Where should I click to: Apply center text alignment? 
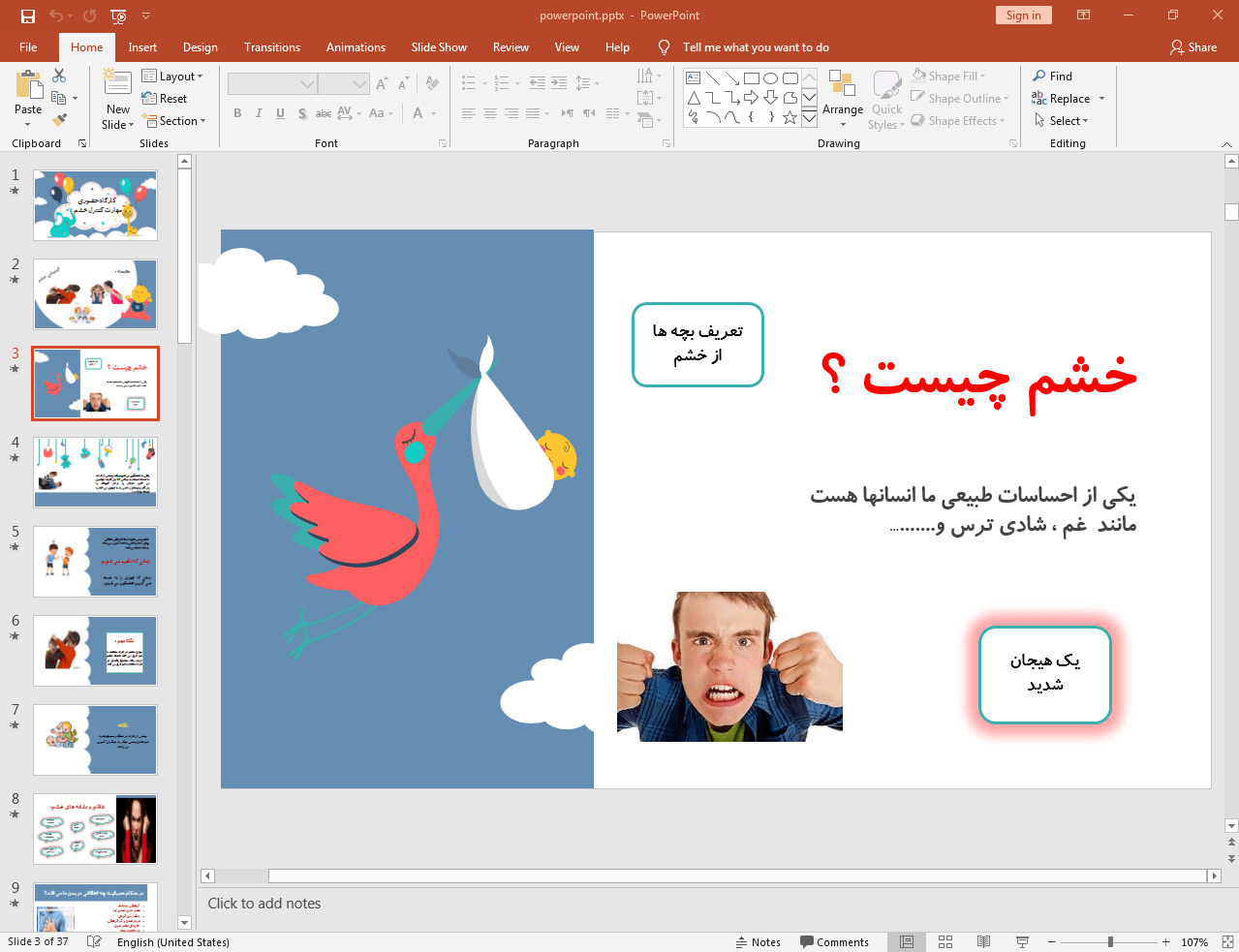pos(490,113)
